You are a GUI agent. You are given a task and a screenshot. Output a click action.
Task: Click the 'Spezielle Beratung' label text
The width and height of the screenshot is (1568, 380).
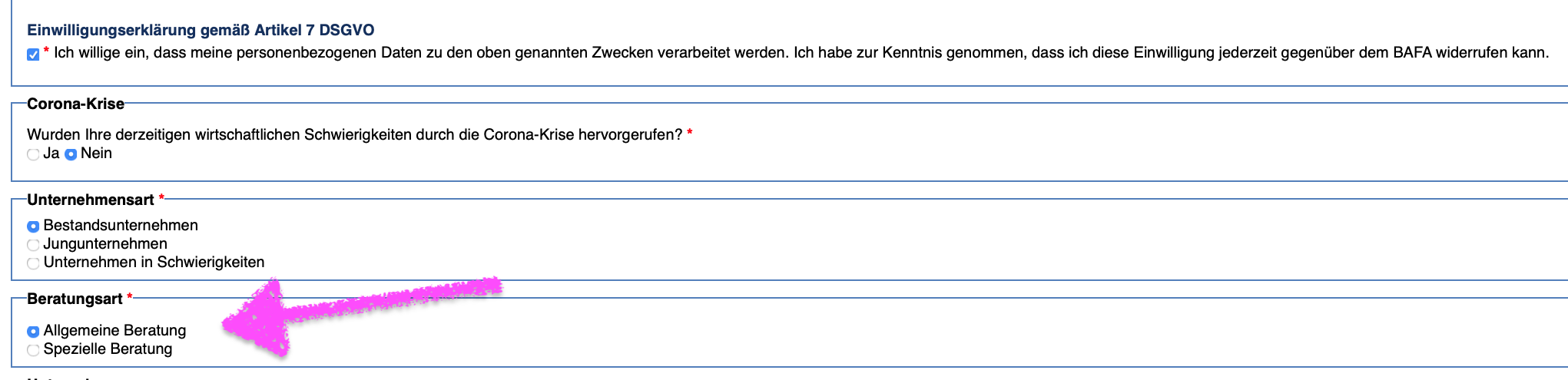click(108, 349)
